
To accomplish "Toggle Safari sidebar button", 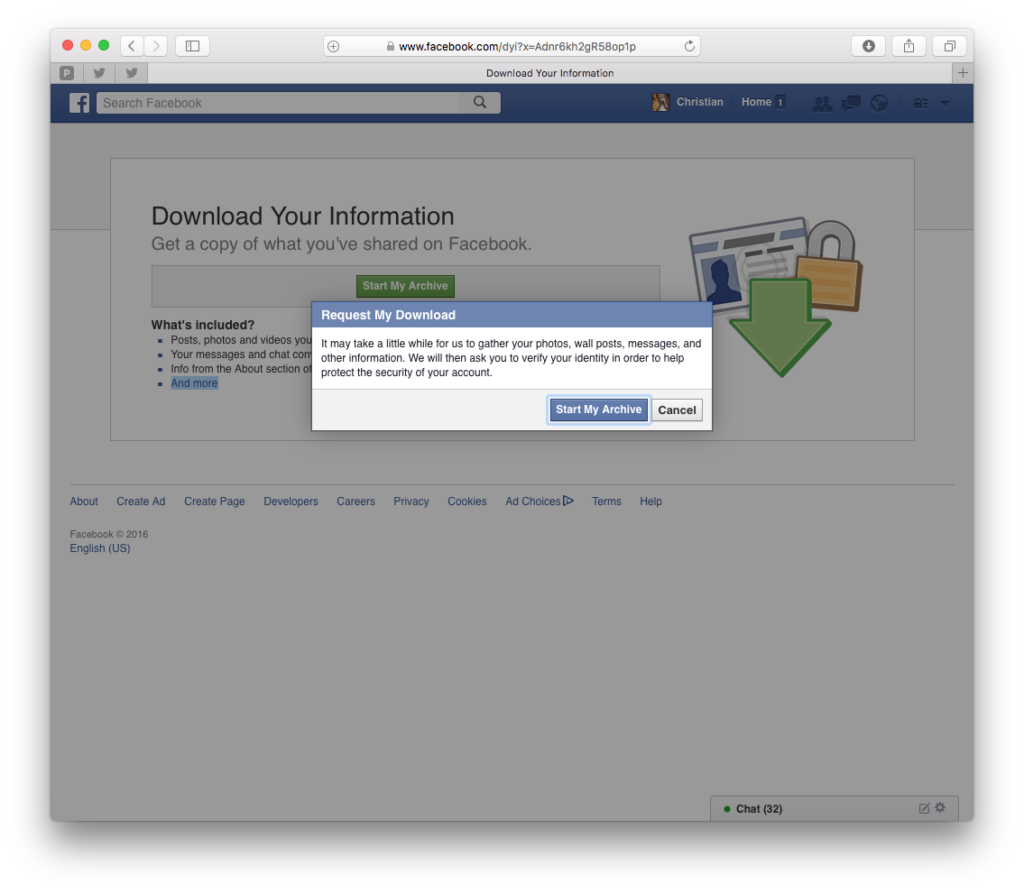I will (192, 46).
